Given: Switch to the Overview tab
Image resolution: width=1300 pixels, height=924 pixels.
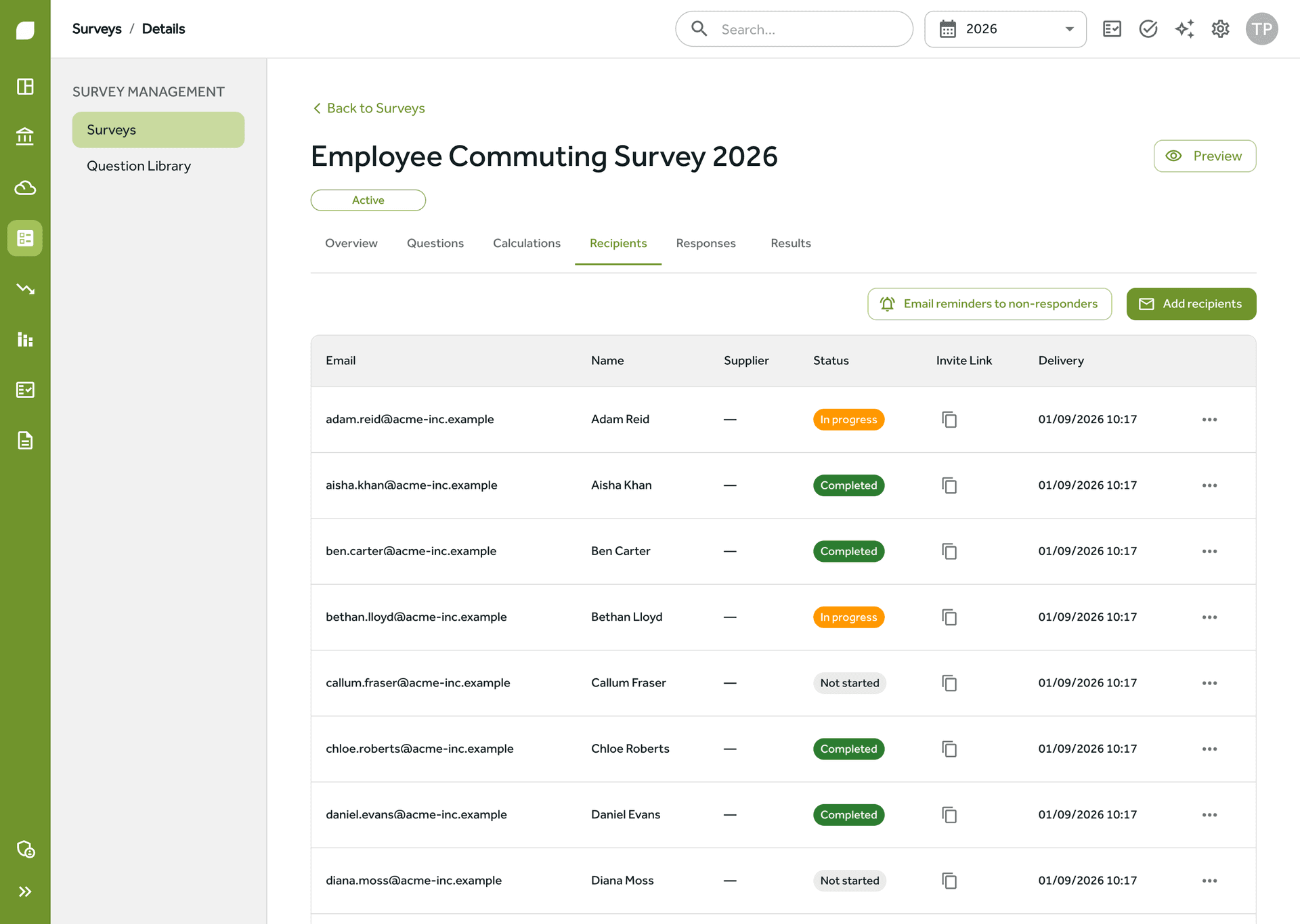Looking at the screenshot, I should [351, 243].
